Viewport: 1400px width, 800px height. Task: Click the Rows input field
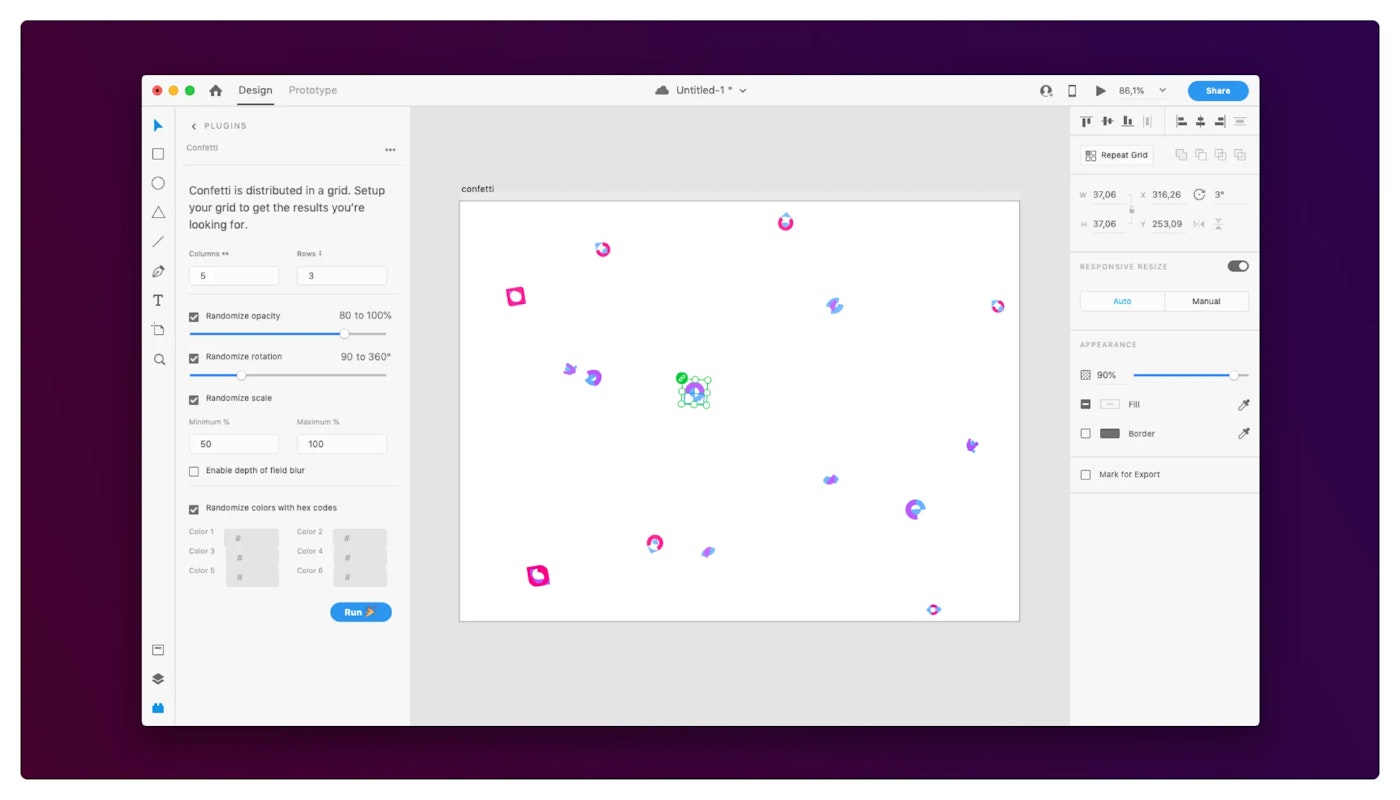[x=342, y=276]
